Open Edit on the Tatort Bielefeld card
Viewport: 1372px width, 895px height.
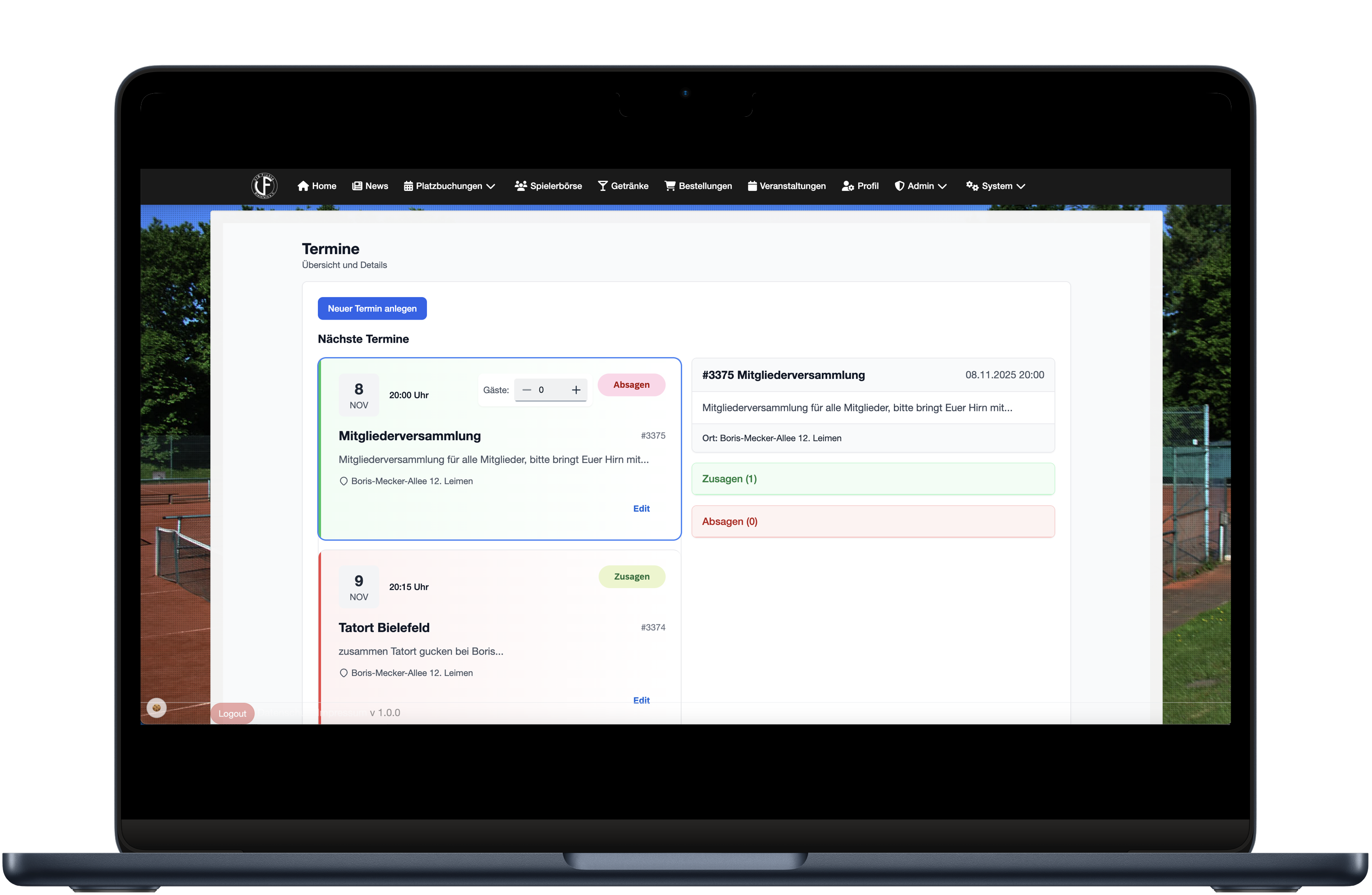[641, 700]
